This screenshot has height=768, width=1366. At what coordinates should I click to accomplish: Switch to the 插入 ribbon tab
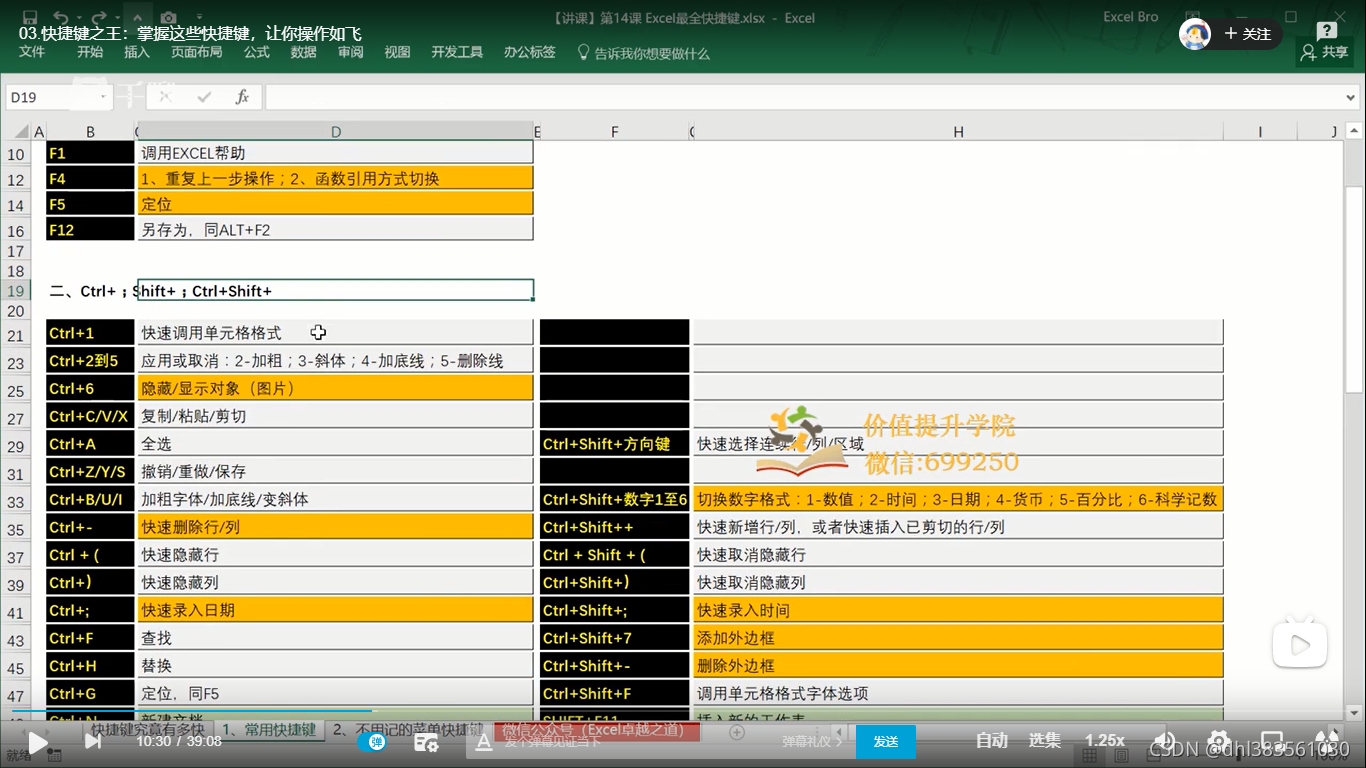(x=137, y=52)
